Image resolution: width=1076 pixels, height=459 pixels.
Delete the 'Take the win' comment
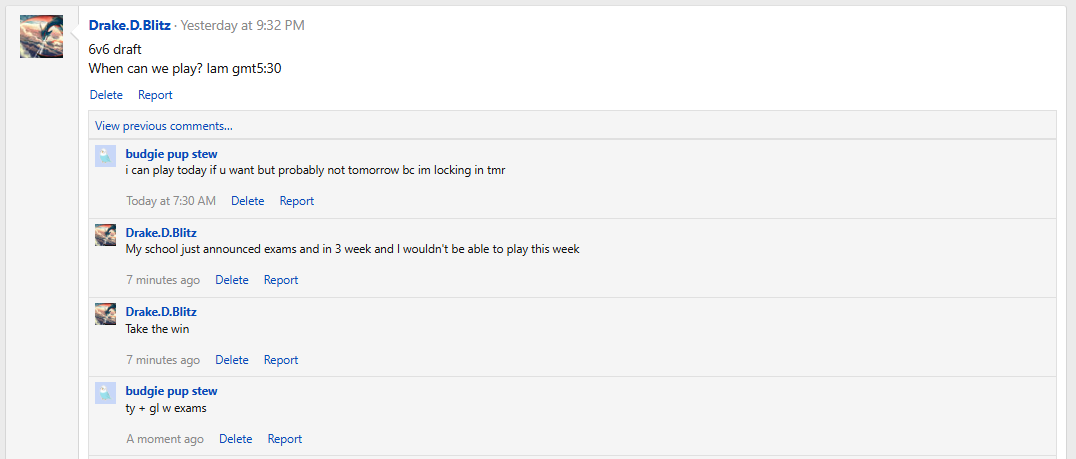(231, 360)
